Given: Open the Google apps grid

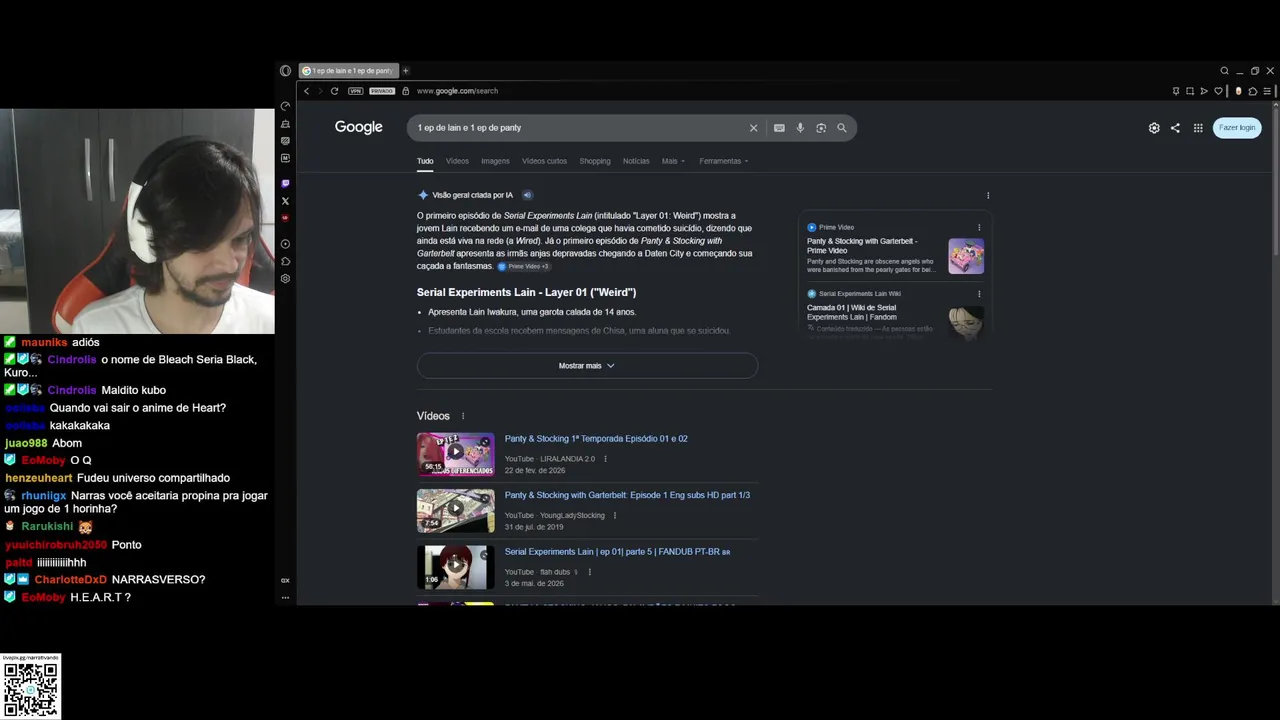Looking at the screenshot, I should [1198, 128].
